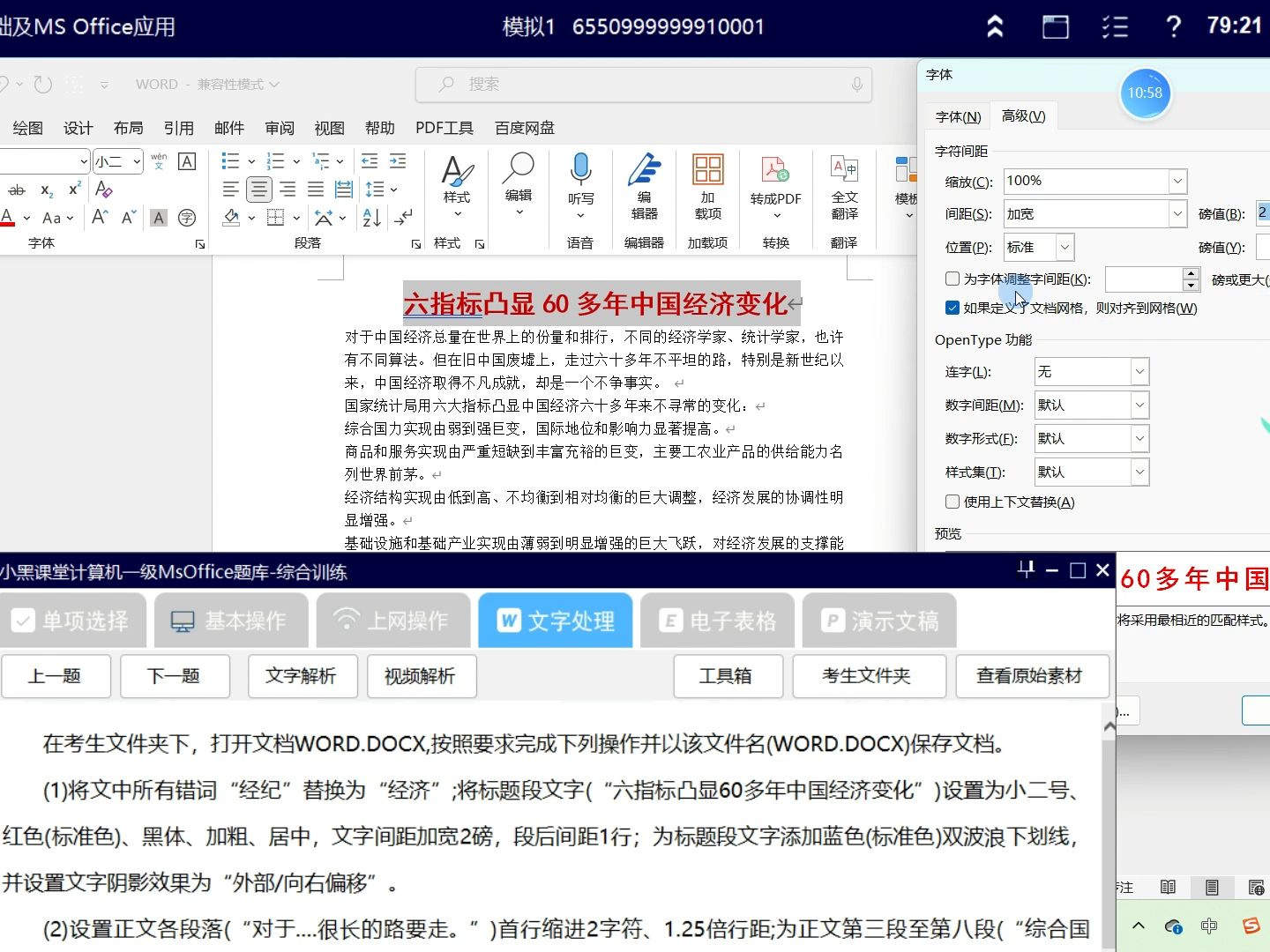Toggle center alignment
Image resolution: width=1270 pixels, height=952 pixels.
[x=259, y=189]
